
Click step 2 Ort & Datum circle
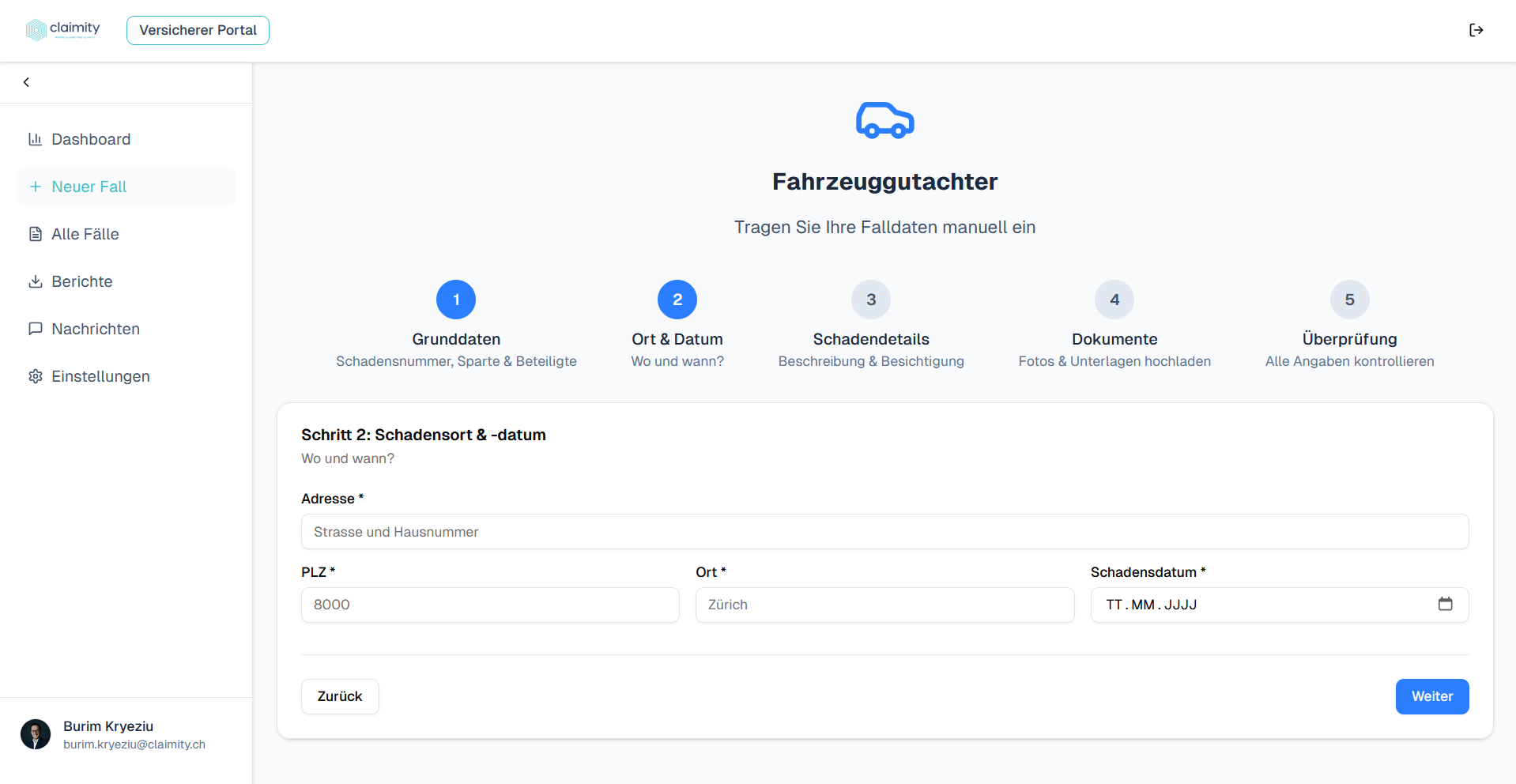(677, 300)
